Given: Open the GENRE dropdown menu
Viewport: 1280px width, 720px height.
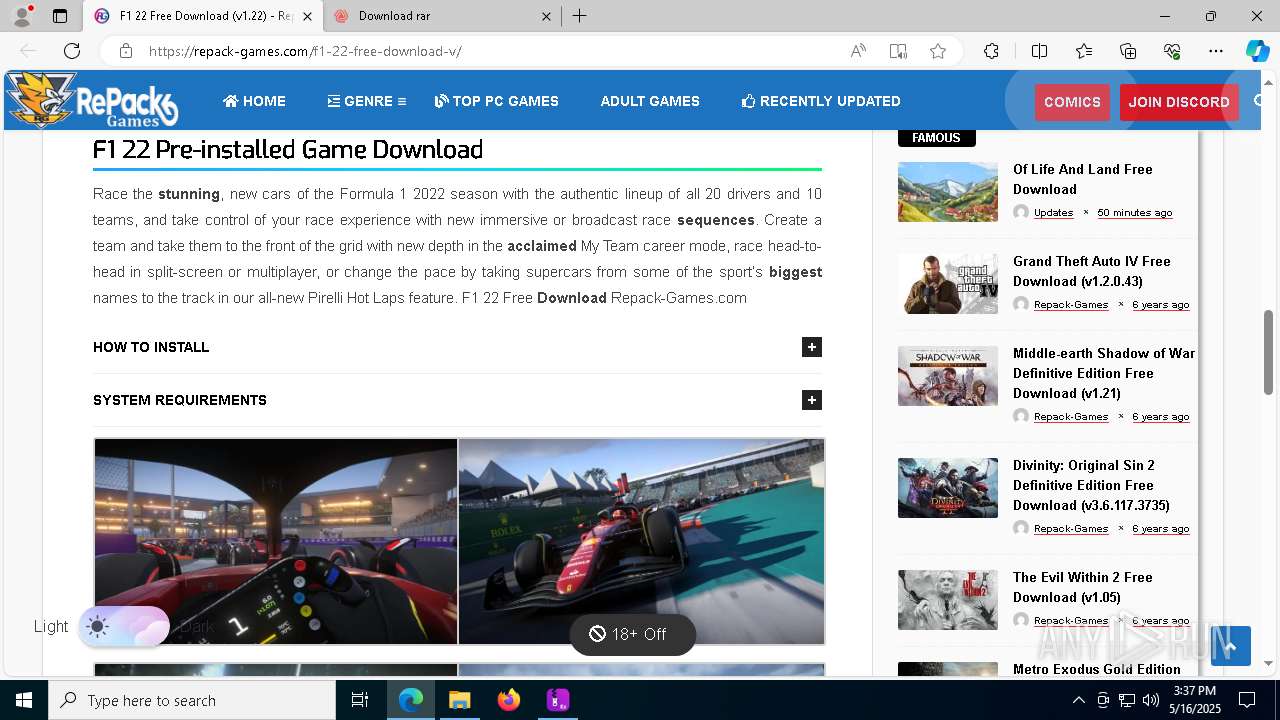Looking at the screenshot, I should (x=366, y=101).
